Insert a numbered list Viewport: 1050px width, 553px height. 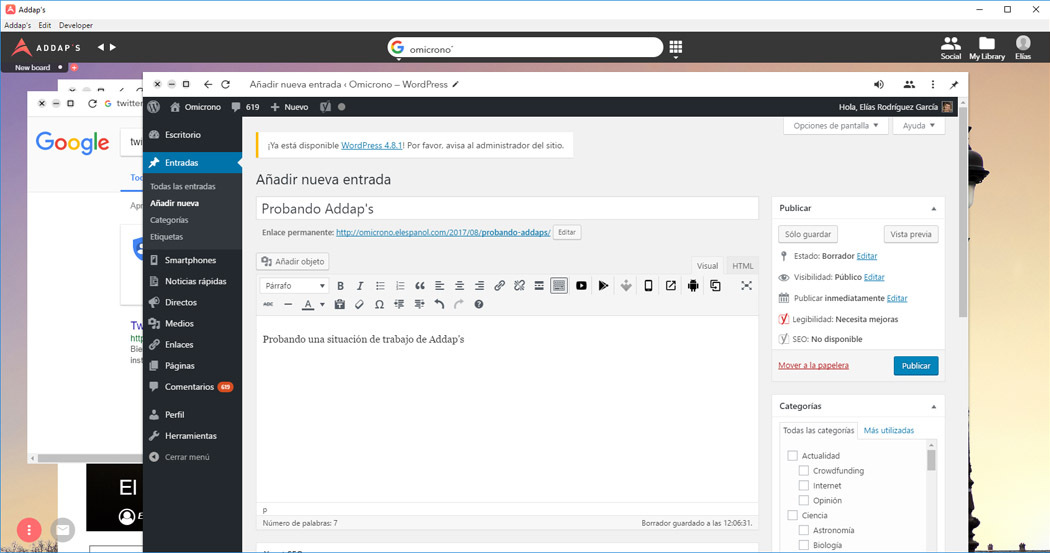tap(400, 286)
